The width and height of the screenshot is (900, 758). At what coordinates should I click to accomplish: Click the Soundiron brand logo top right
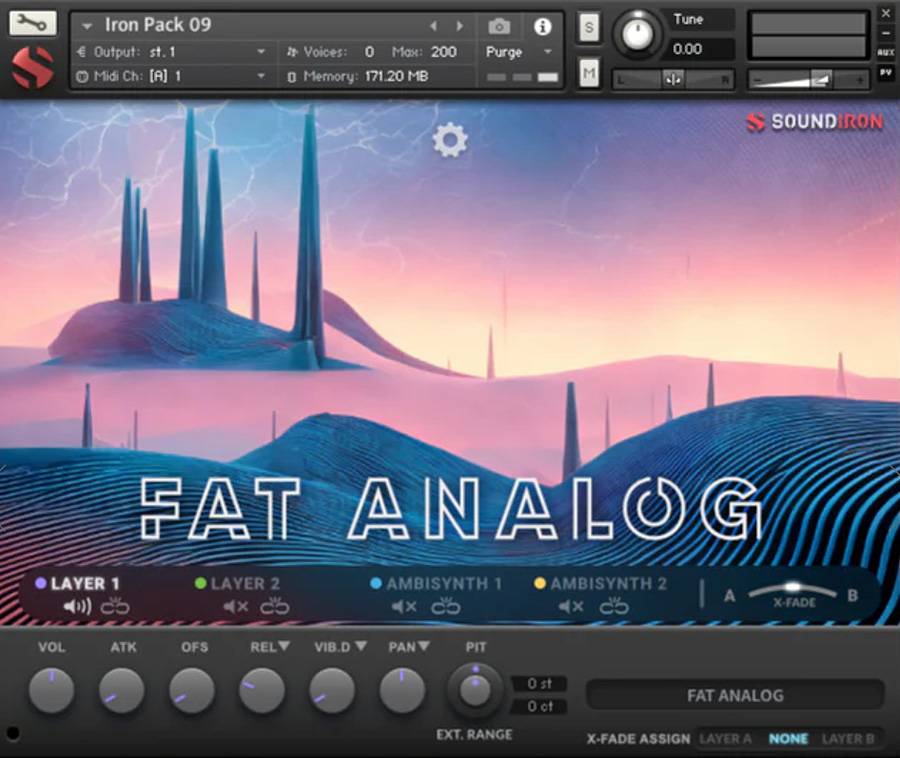(814, 122)
